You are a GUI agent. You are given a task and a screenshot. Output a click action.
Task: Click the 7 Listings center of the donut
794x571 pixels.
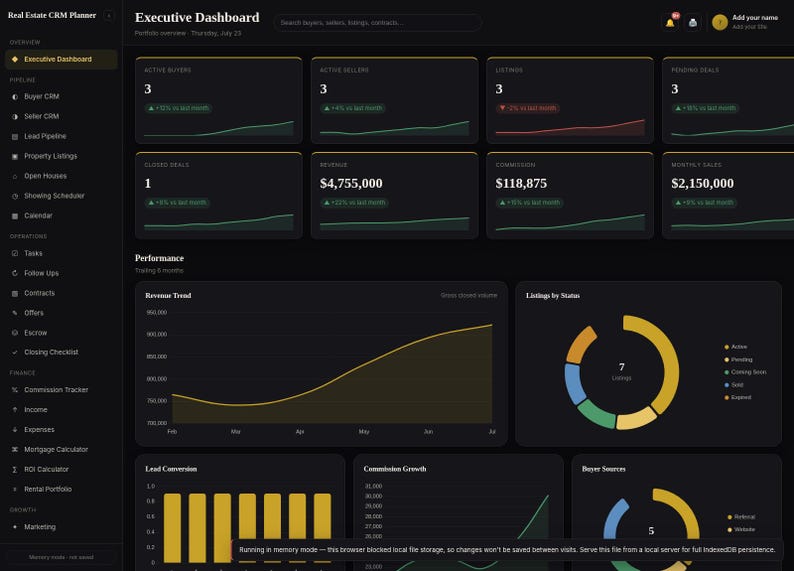point(621,371)
